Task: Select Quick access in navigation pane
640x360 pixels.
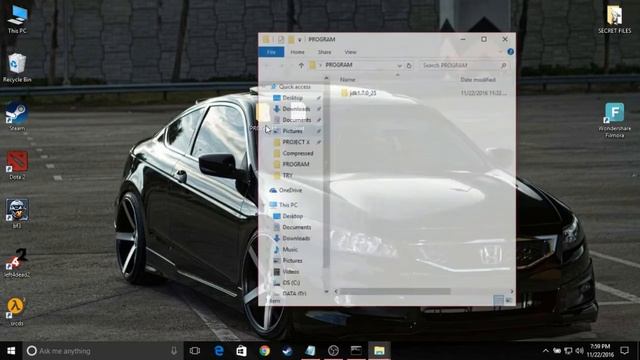Action: click(x=295, y=87)
